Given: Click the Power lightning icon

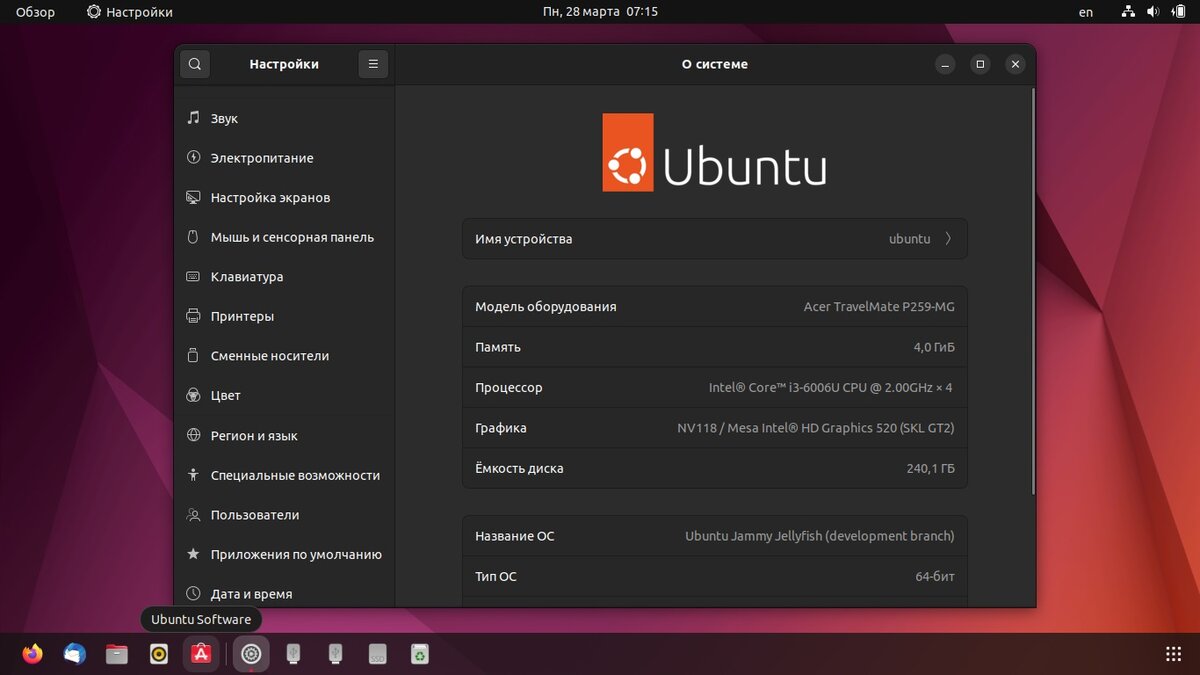Looking at the screenshot, I should (x=193, y=157).
